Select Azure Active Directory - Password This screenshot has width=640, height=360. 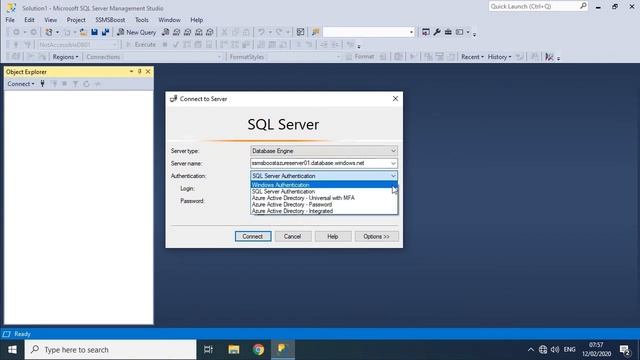324,204
